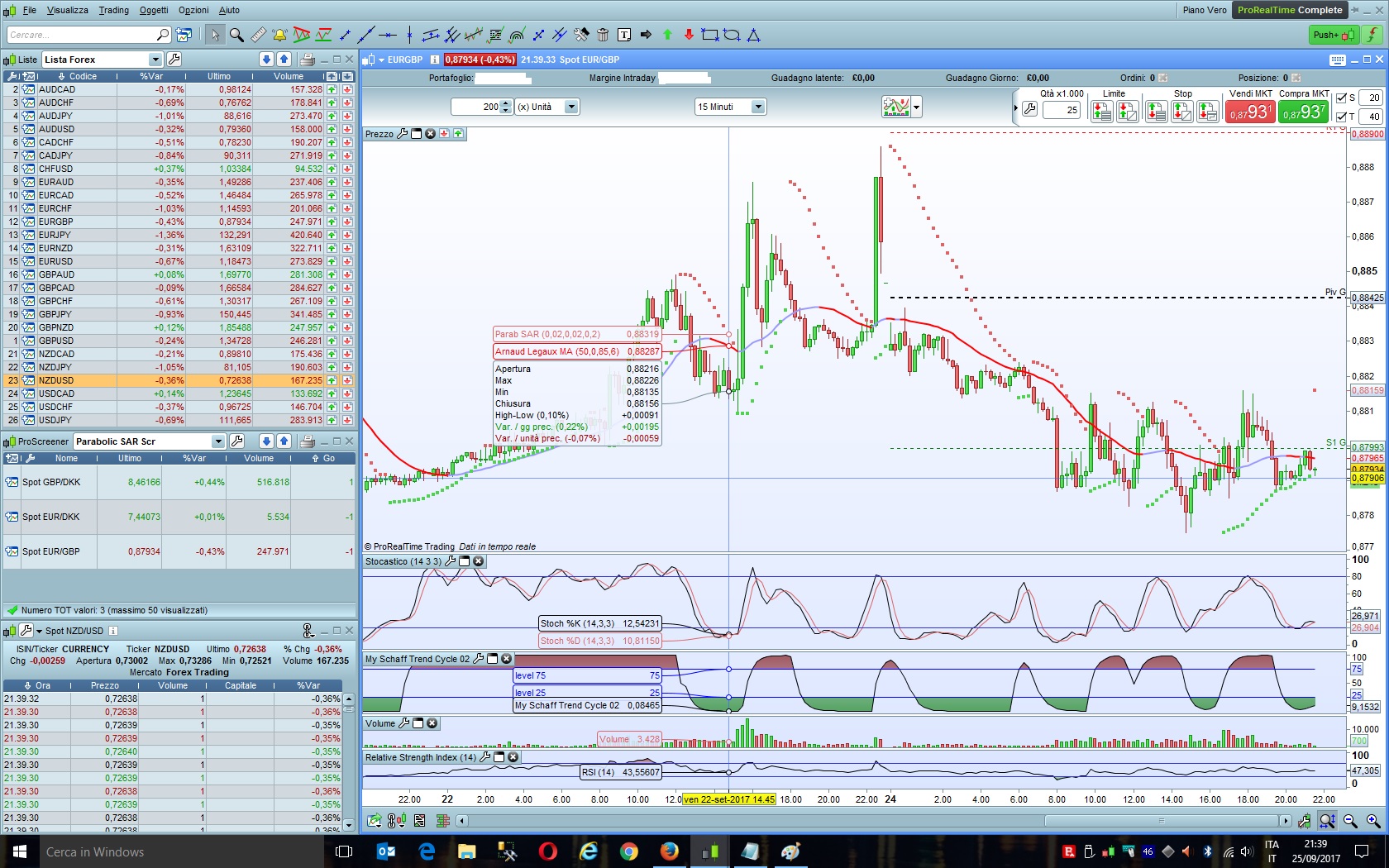Open the new chart window icon beside search
The height and width of the screenshot is (868, 1389).
click(x=184, y=35)
